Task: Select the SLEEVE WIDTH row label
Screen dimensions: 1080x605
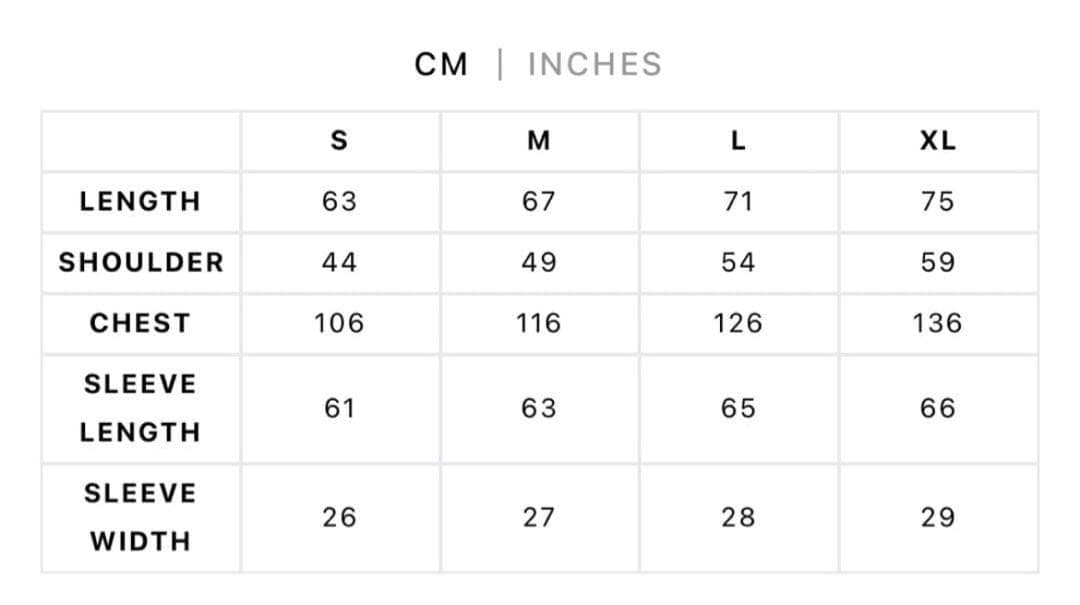Action: pos(140,517)
